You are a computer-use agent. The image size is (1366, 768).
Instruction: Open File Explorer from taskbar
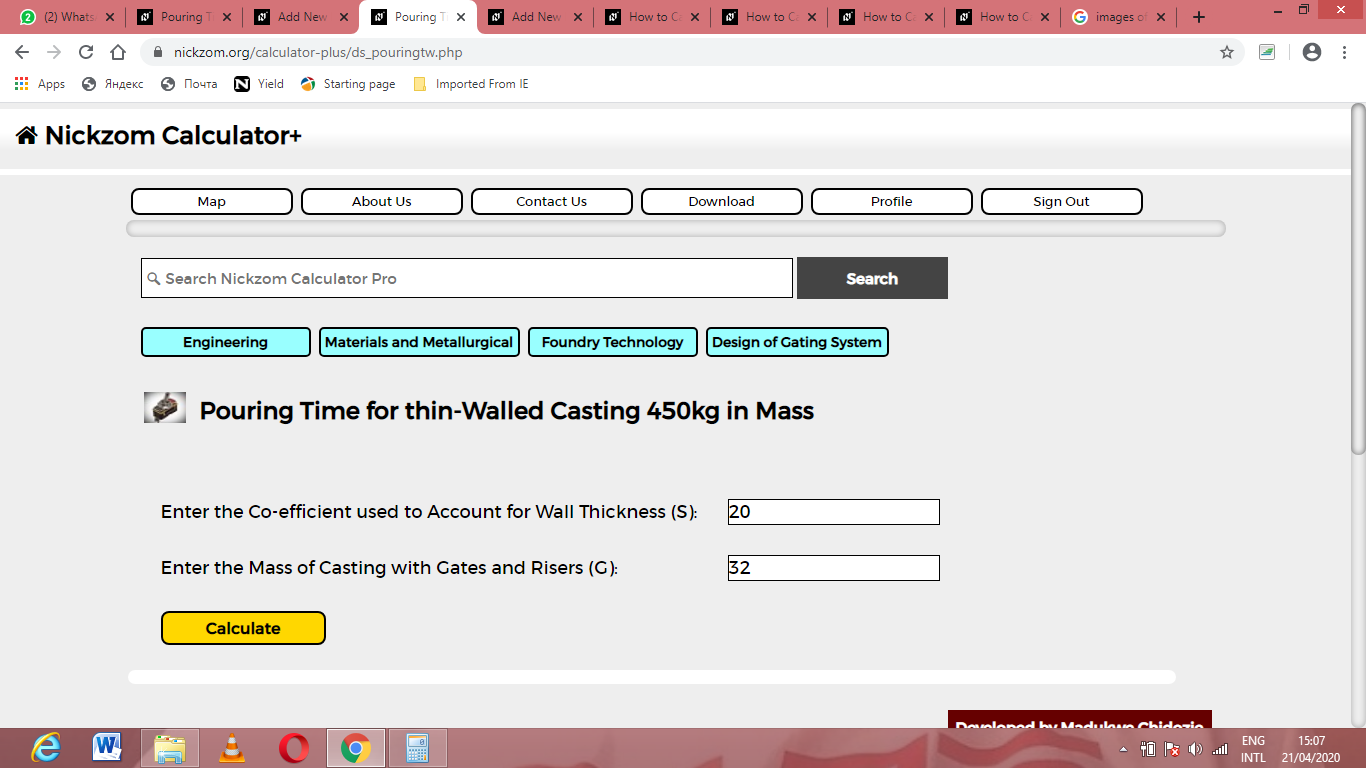click(x=169, y=747)
